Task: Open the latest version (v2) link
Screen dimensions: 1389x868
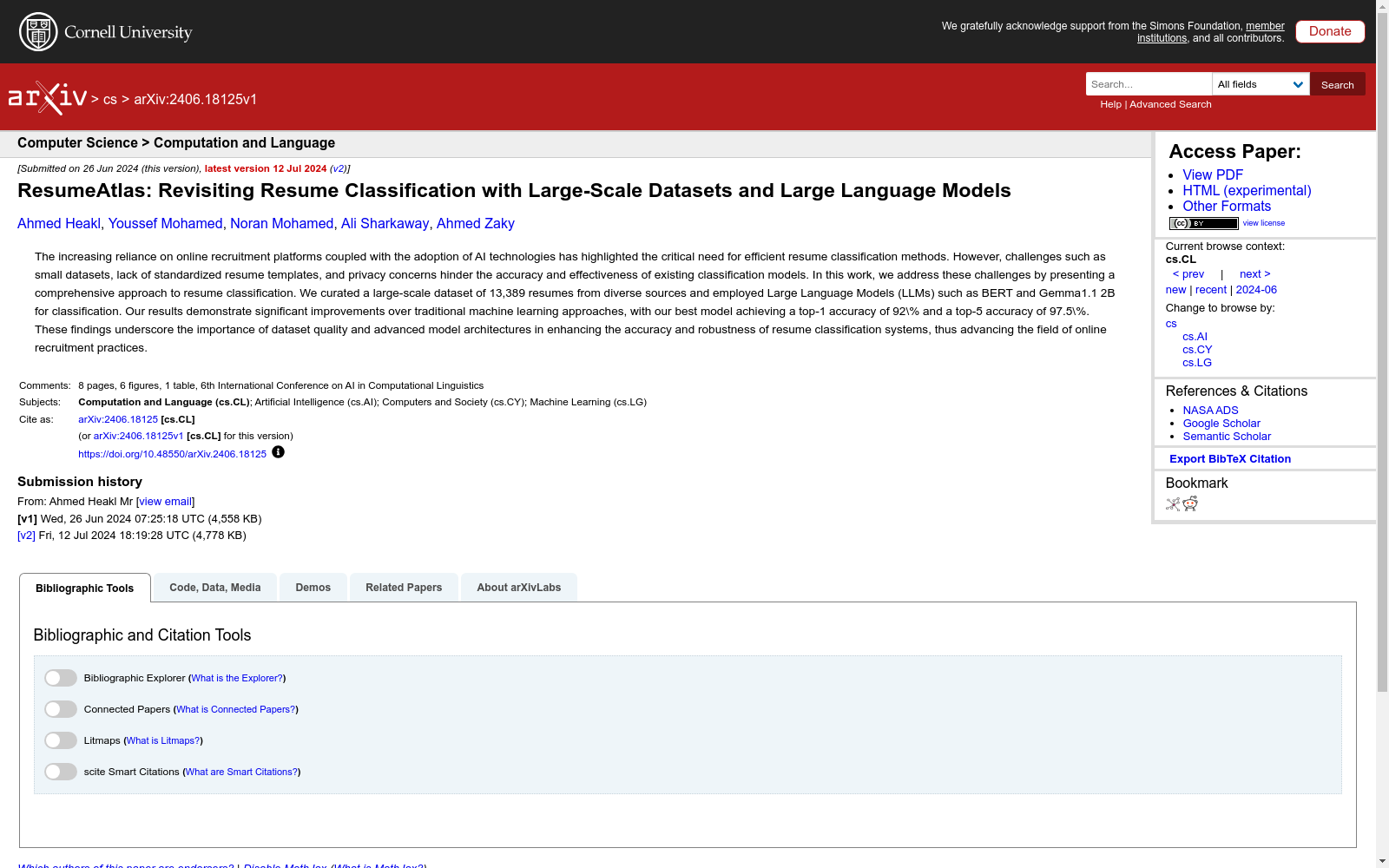Action: coord(339,169)
